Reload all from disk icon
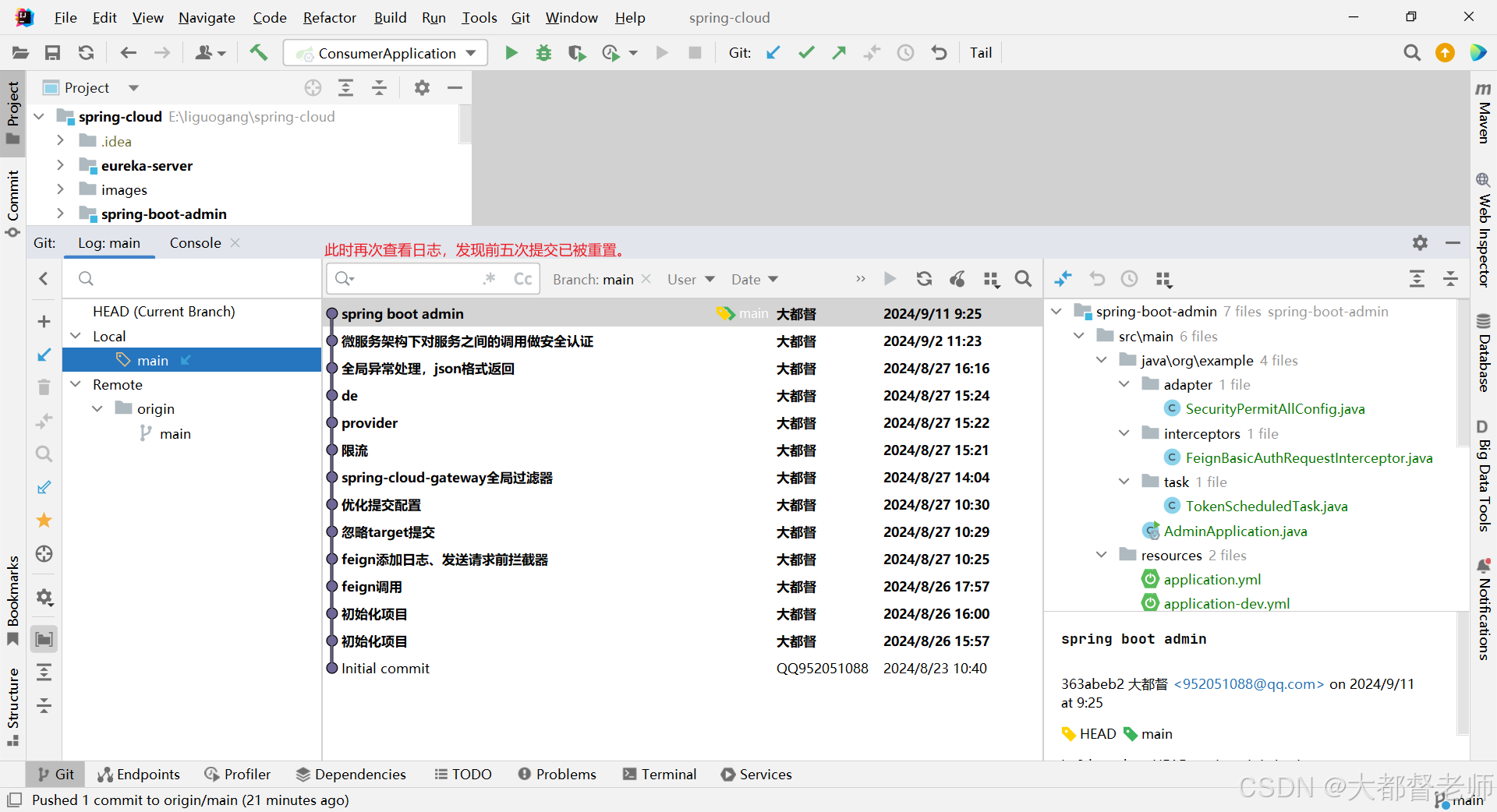The height and width of the screenshot is (812, 1497). 87,53
